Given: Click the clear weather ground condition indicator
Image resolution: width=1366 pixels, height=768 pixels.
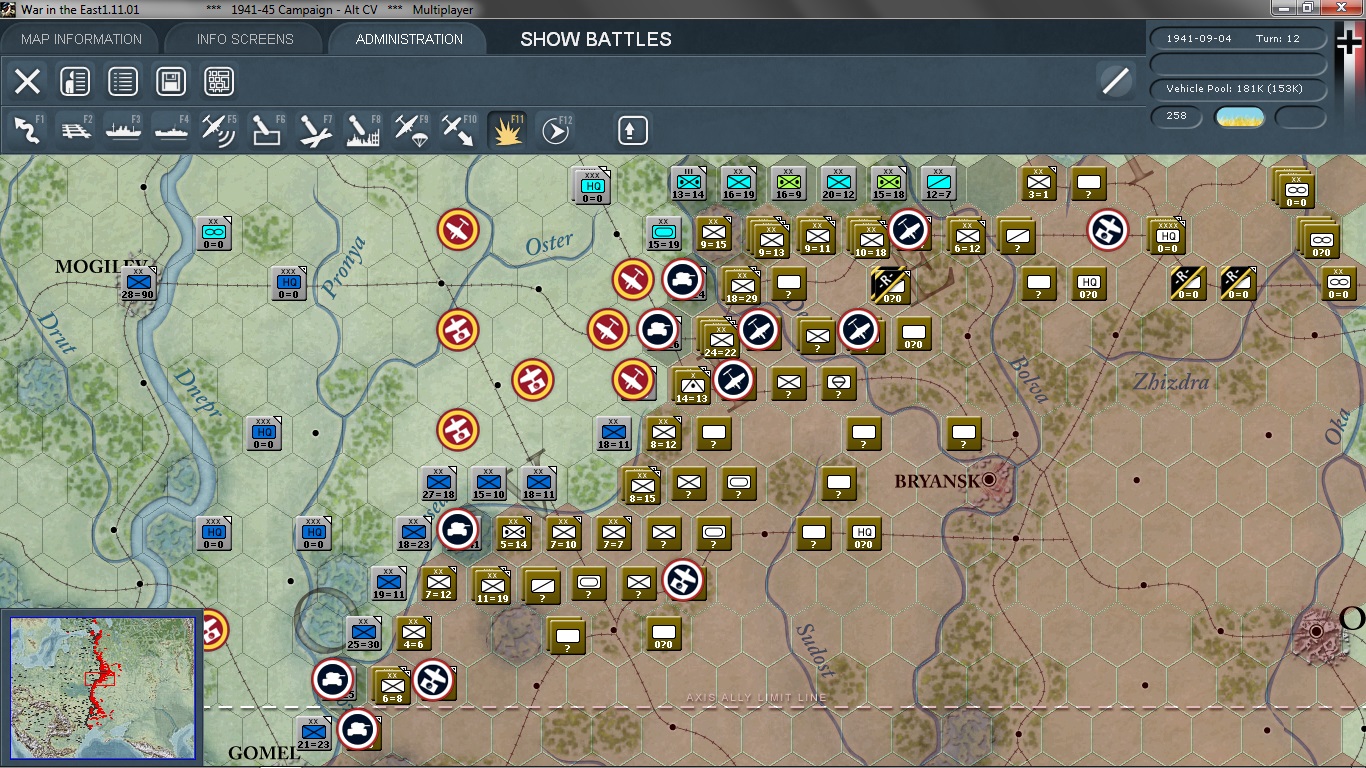Looking at the screenshot, I should (1239, 117).
